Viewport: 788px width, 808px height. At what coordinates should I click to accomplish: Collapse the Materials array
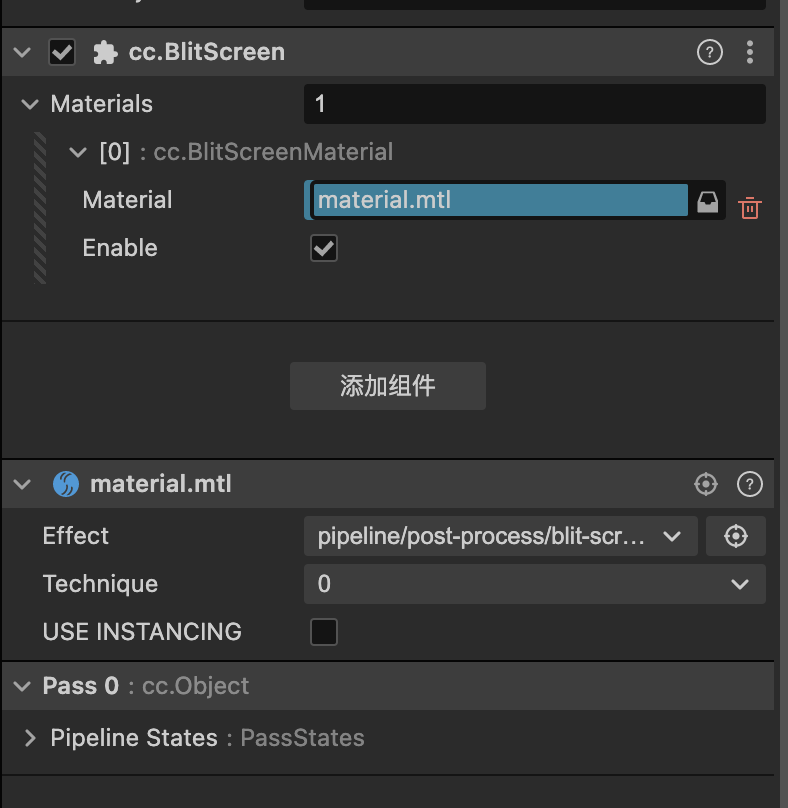click(x=30, y=104)
